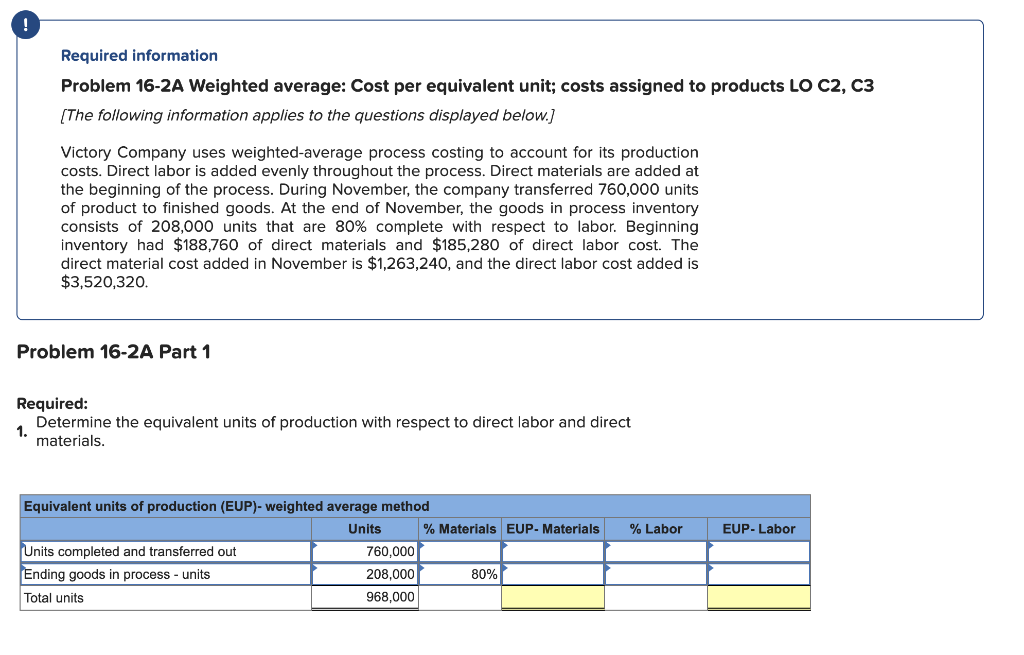1024x655 pixels.
Task: Click the exclamation alert icon
Action: pyautogui.click(x=25, y=25)
